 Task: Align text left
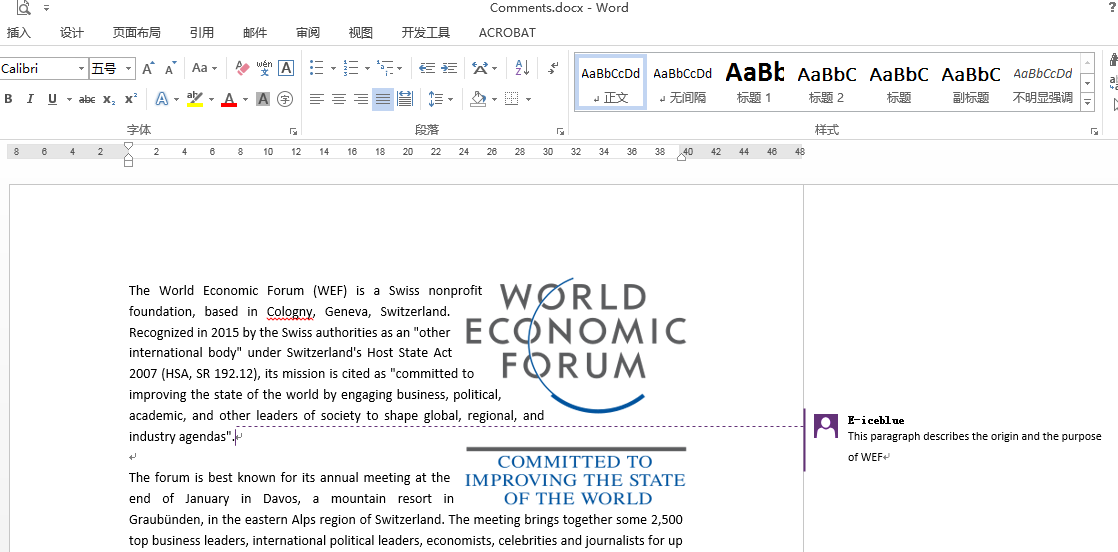click(317, 99)
